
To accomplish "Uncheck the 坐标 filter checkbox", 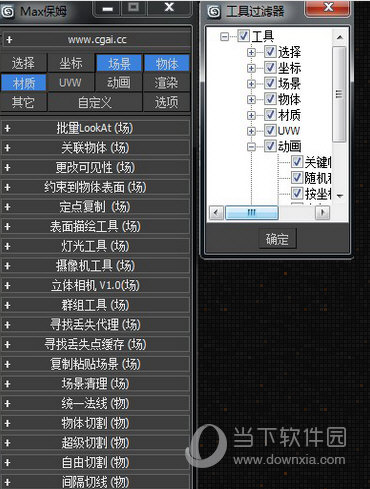I will (x=270, y=68).
